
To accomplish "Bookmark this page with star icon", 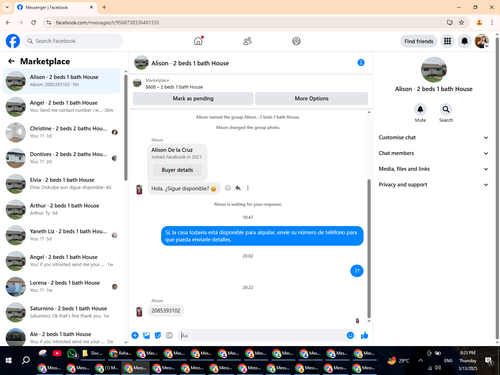I will coord(461,22).
